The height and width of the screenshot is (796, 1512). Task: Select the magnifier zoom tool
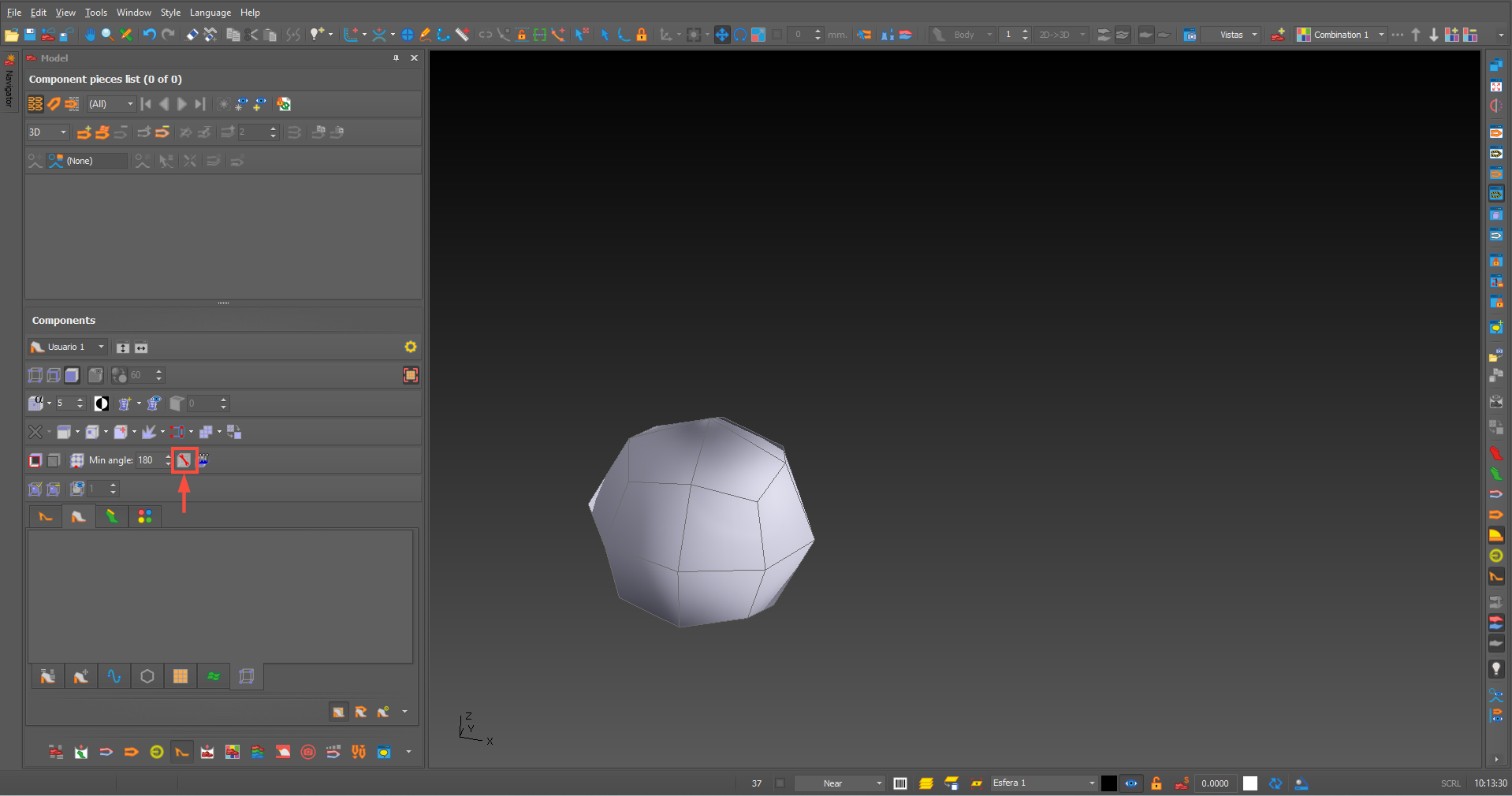coord(107,35)
